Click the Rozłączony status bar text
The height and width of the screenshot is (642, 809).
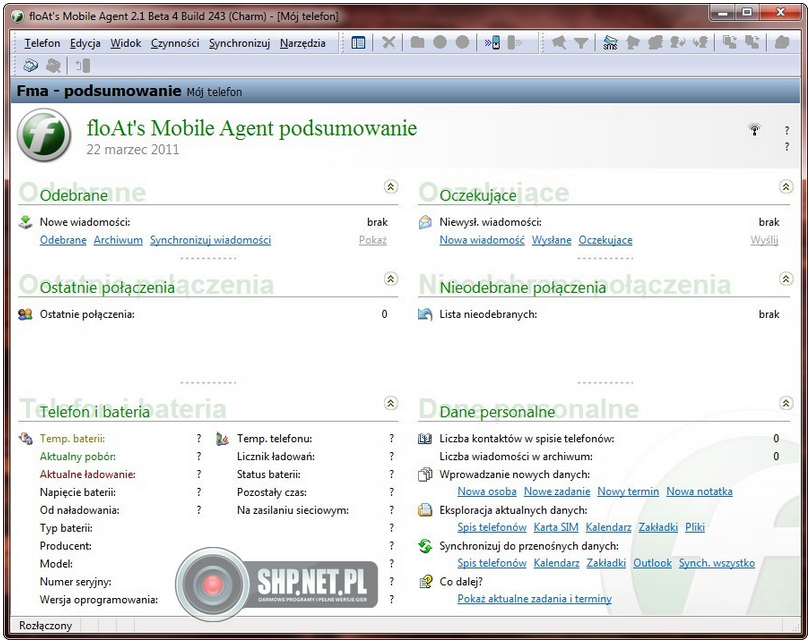[x=45, y=626]
